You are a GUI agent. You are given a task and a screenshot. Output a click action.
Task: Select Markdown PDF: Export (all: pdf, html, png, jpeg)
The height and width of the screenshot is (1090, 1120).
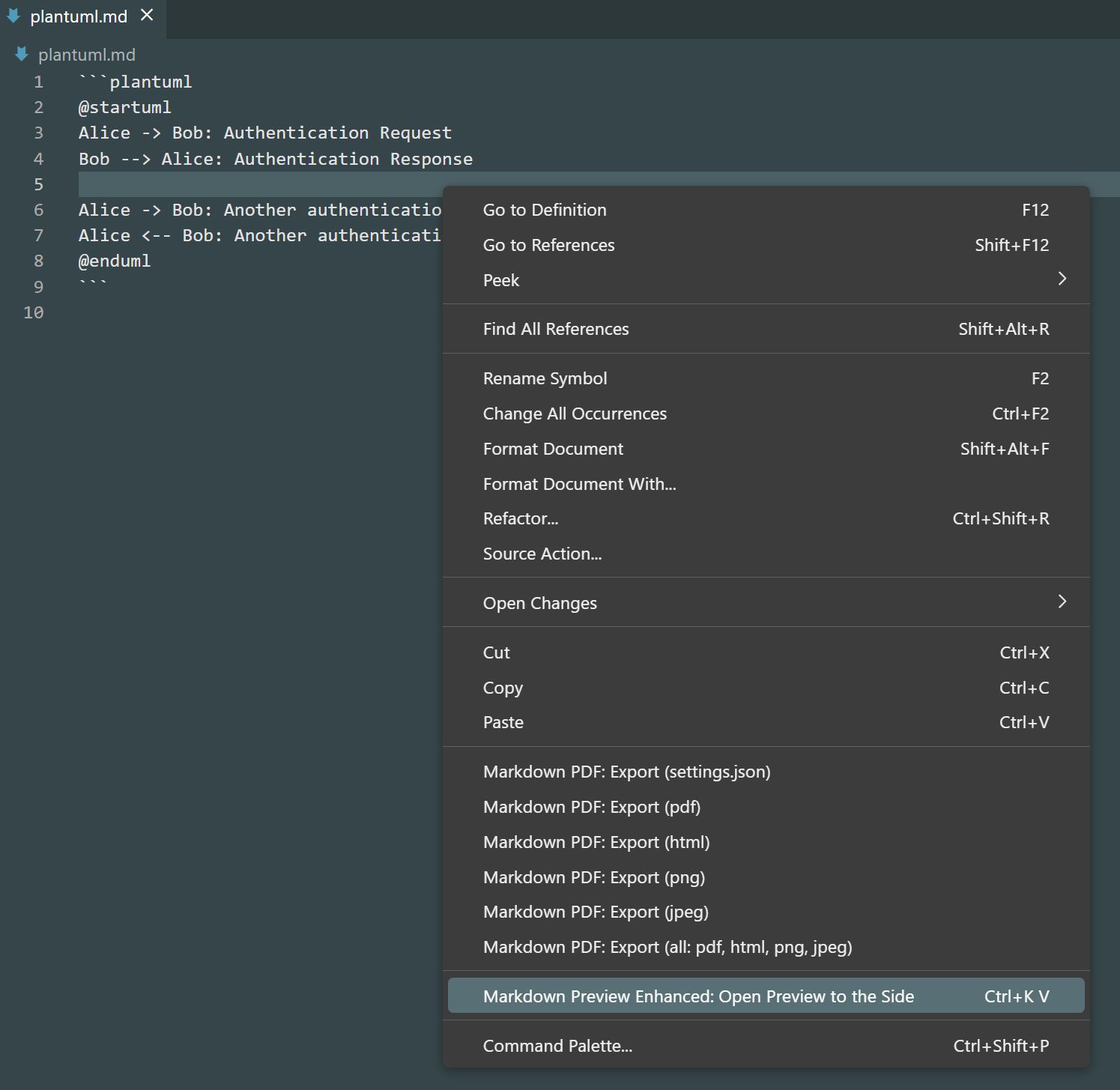tap(766, 947)
